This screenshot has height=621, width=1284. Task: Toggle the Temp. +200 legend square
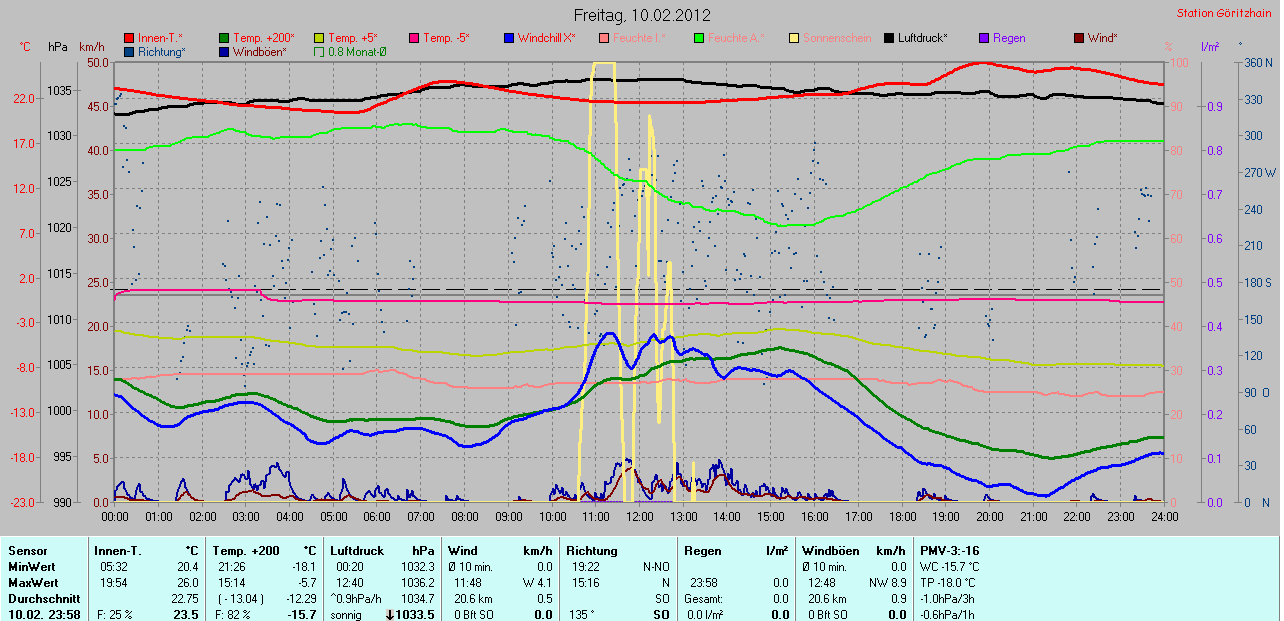[x=224, y=38]
